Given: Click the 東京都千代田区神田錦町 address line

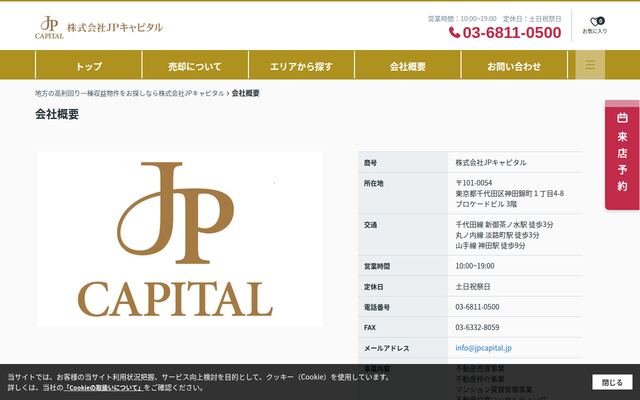Looking at the screenshot, I should 509,193.
